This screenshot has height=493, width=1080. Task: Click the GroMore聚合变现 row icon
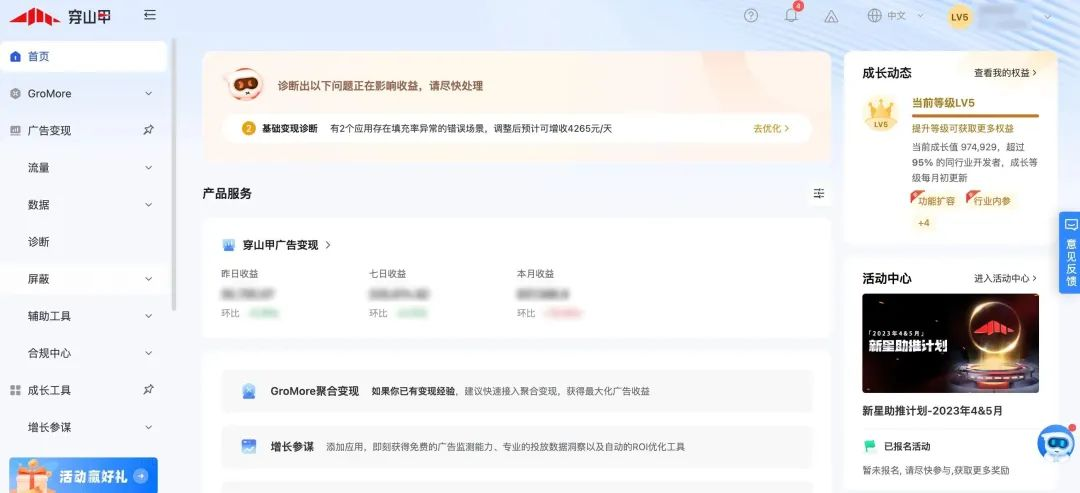tap(249, 391)
